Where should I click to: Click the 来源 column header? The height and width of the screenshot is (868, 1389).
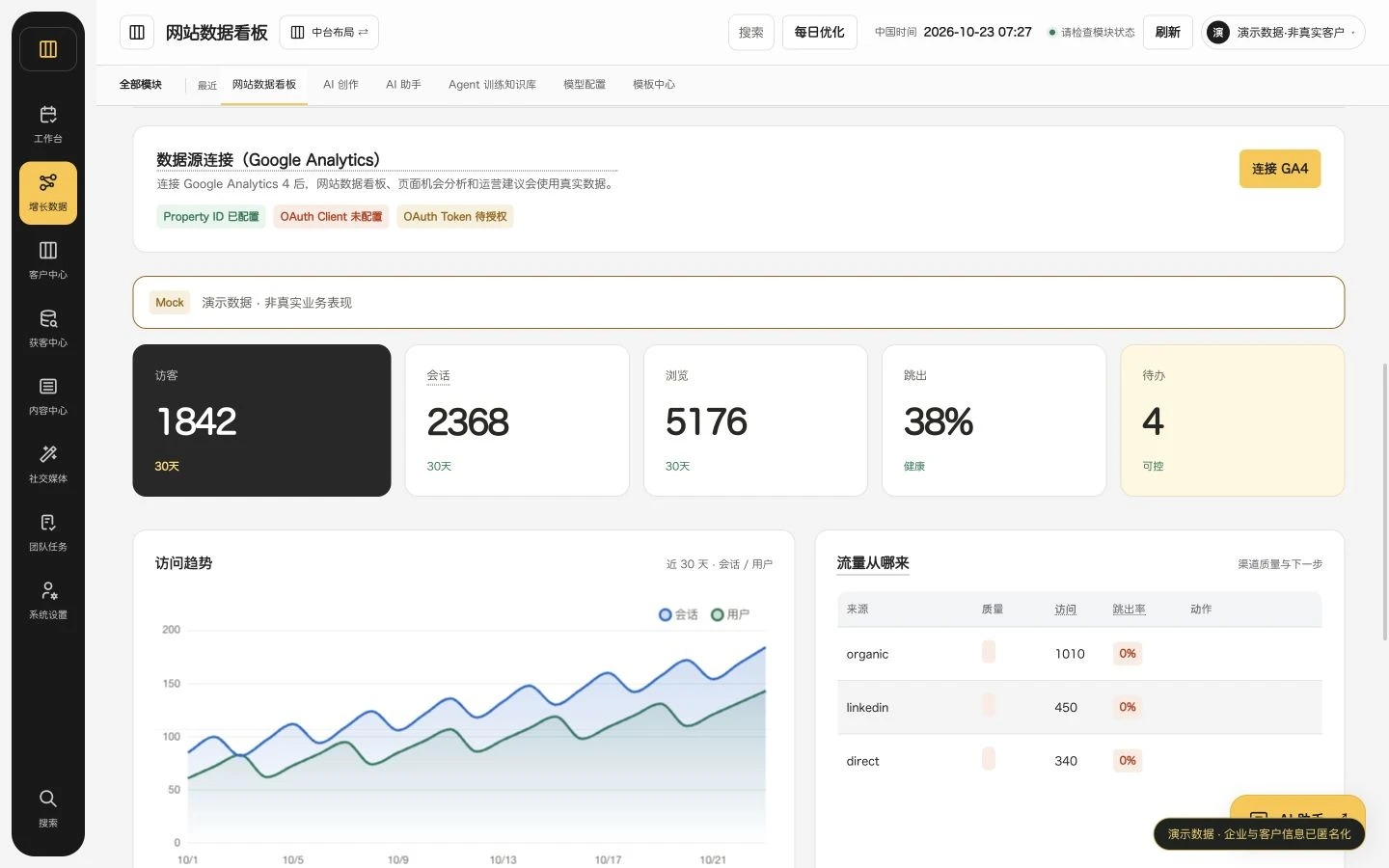[x=858, y=610]
